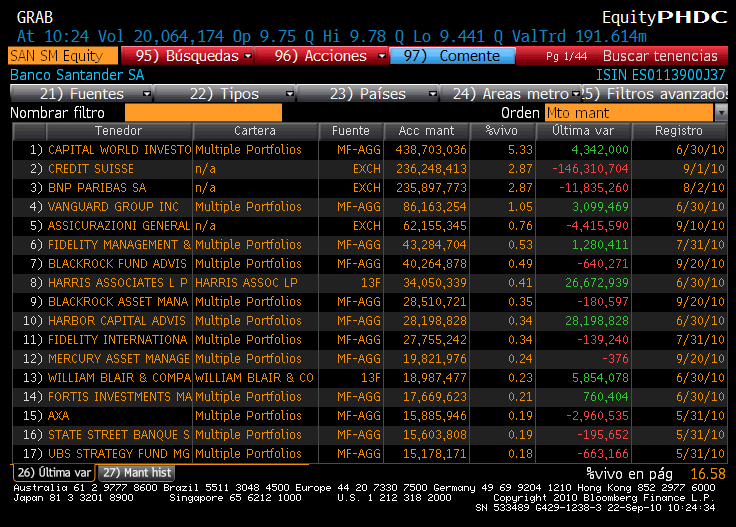Sort by Cartera column header
Screen dimensions: 736x527
pos(255,131)
